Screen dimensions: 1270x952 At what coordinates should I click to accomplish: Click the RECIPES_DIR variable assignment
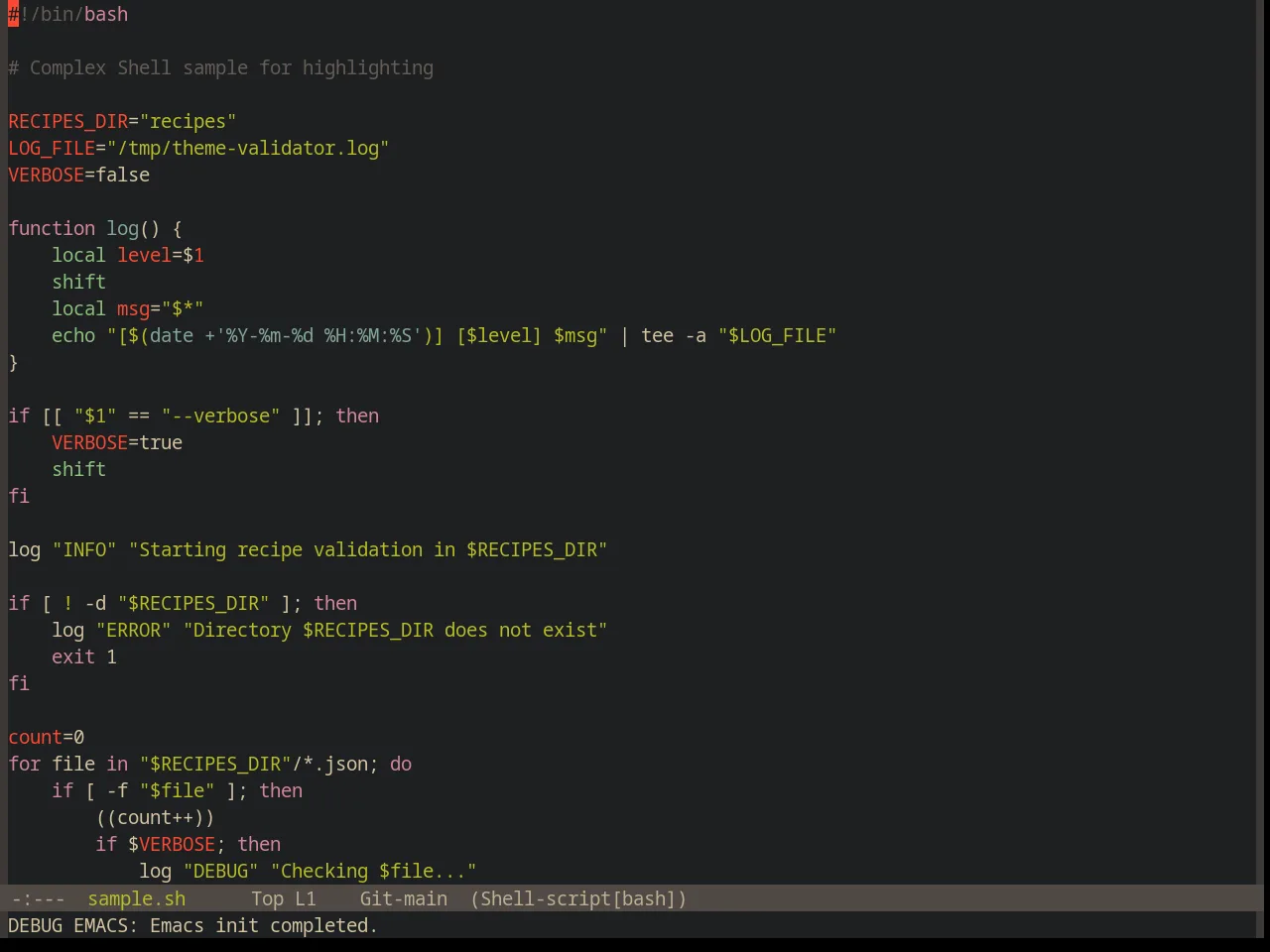tap(122, 121)
